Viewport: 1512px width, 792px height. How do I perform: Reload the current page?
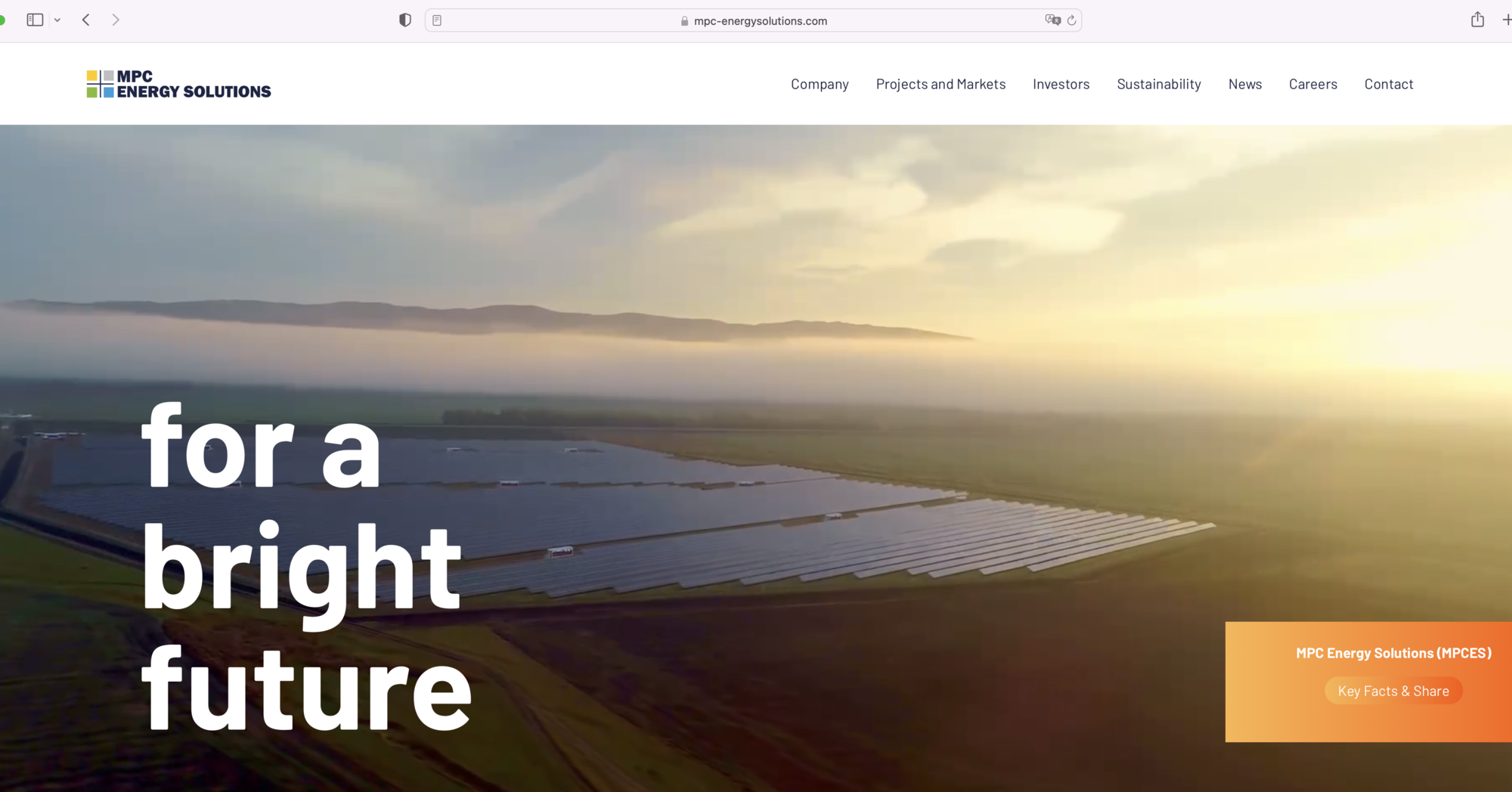point(1073,20)
